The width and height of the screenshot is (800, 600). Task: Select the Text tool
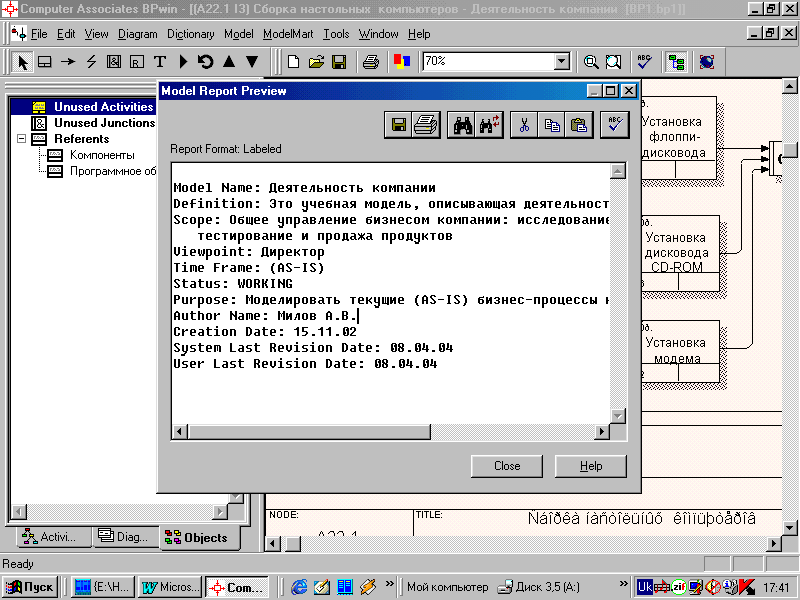point(160,62)
